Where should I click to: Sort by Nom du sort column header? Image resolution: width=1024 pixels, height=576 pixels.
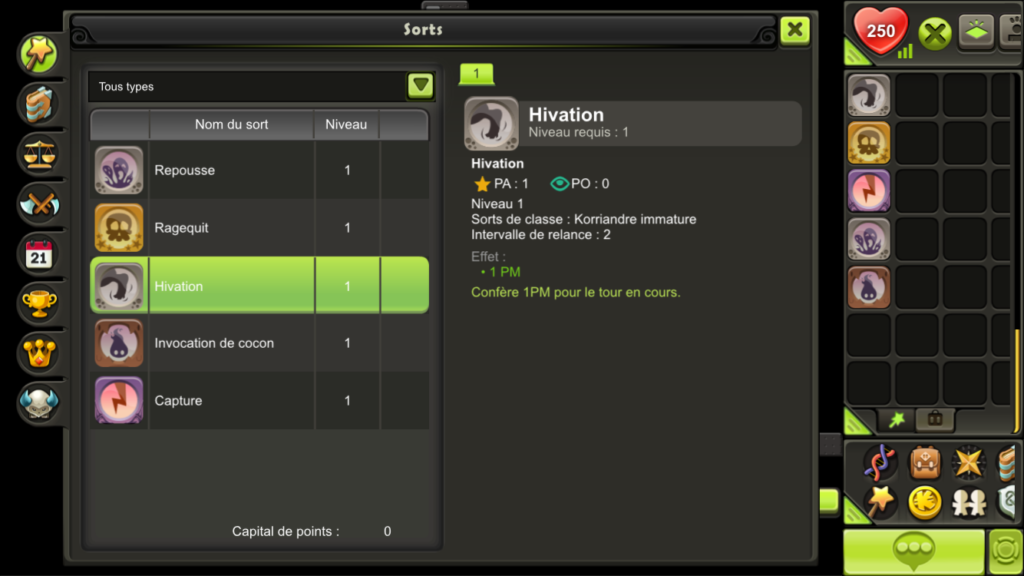point(231,124)
